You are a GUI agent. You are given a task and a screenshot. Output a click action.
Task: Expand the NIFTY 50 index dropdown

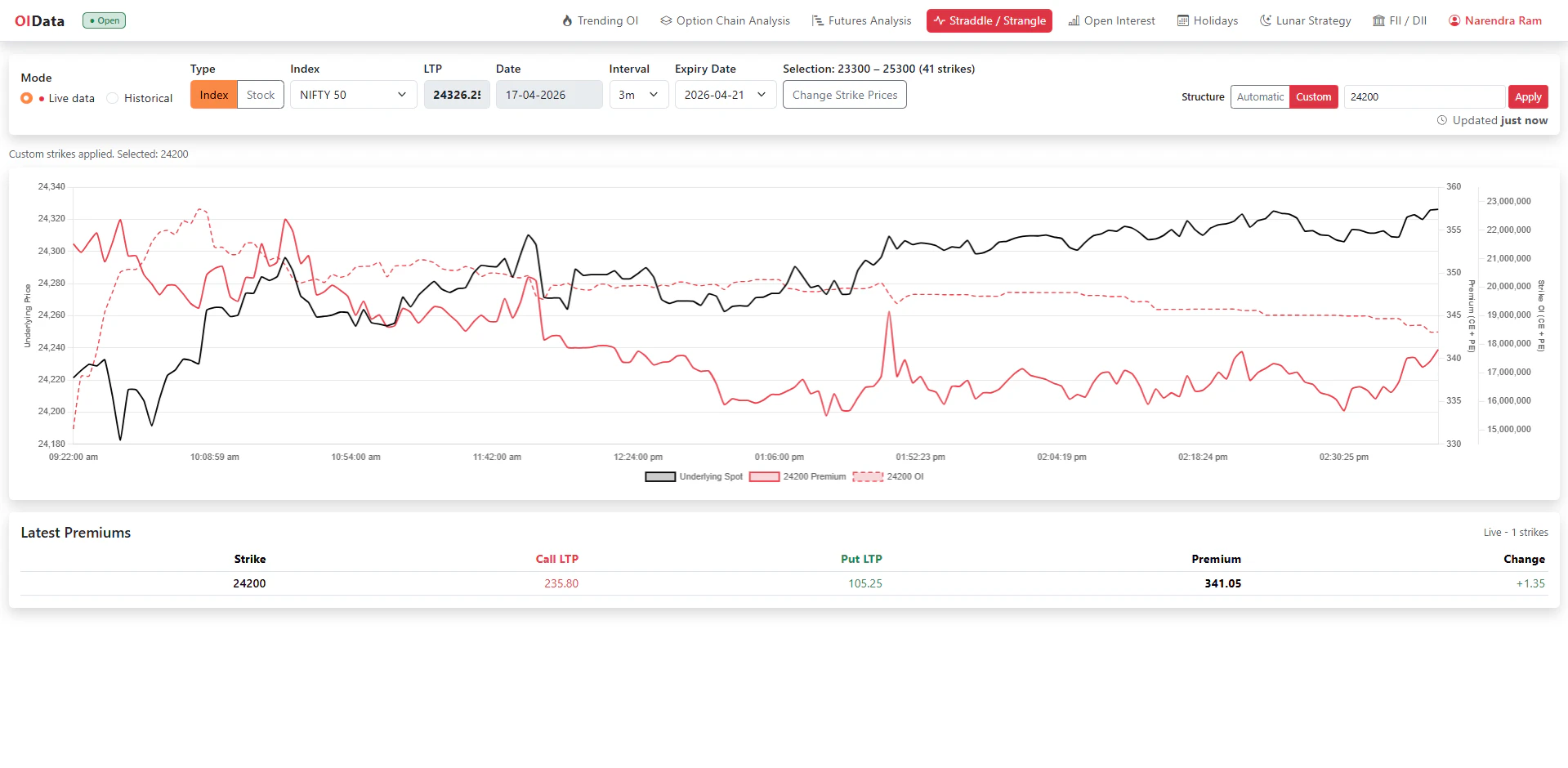352,95
